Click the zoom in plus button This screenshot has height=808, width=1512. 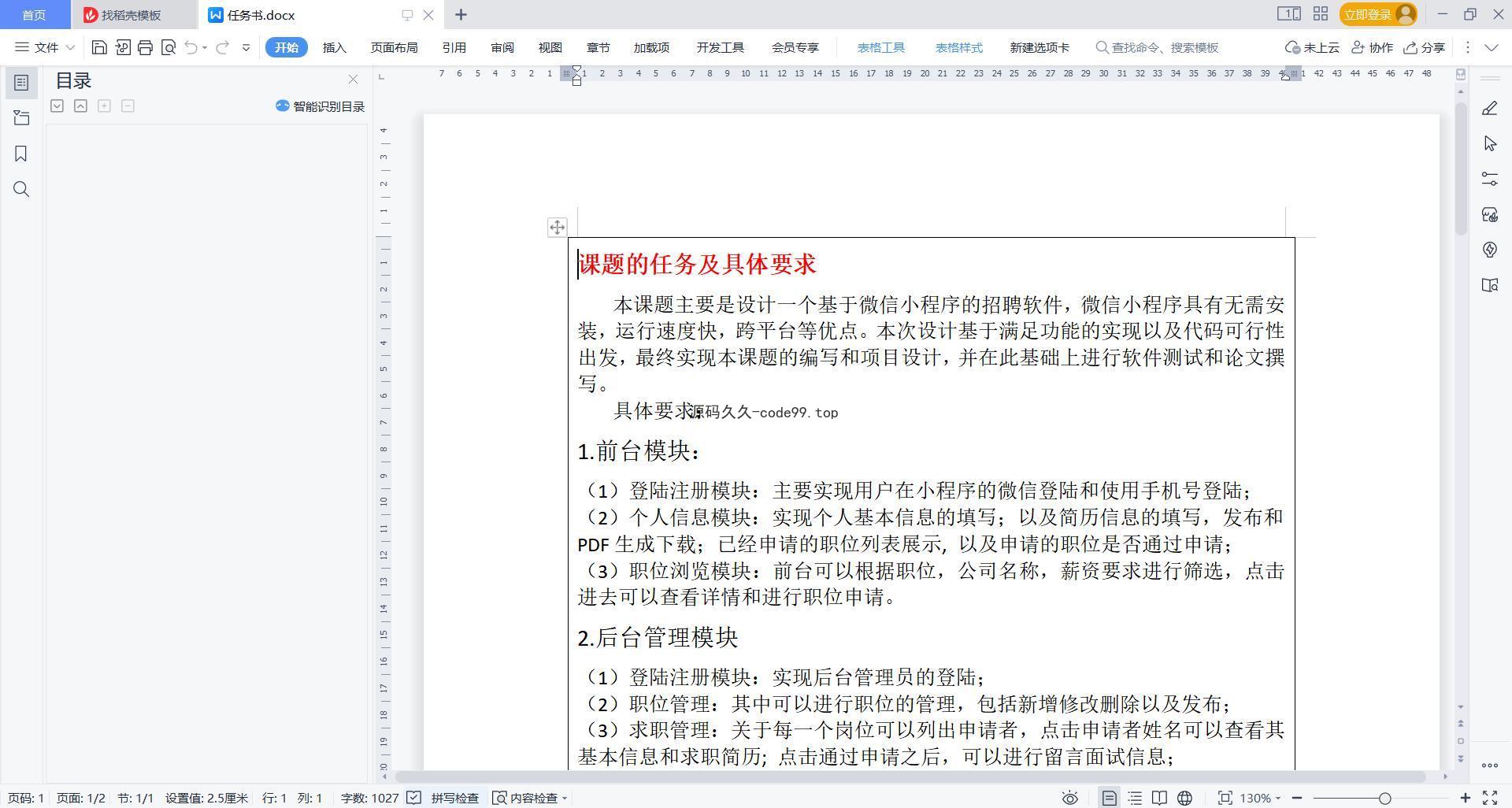pos(1465,798)
